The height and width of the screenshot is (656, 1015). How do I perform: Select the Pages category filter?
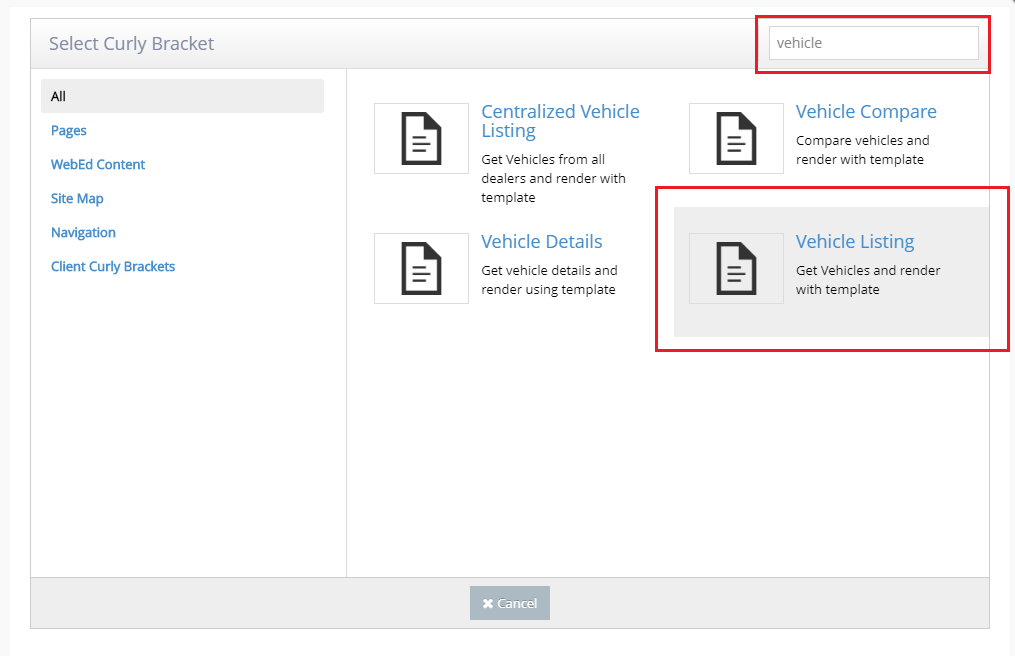[68, 130]
